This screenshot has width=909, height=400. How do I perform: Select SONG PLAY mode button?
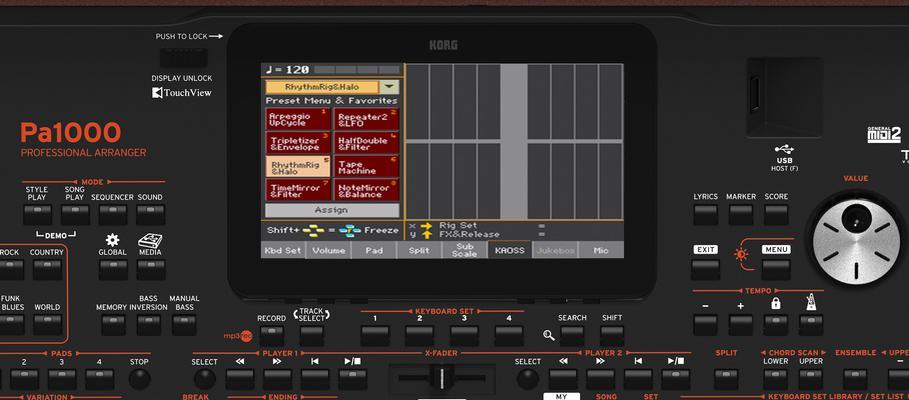pos(75,214)
